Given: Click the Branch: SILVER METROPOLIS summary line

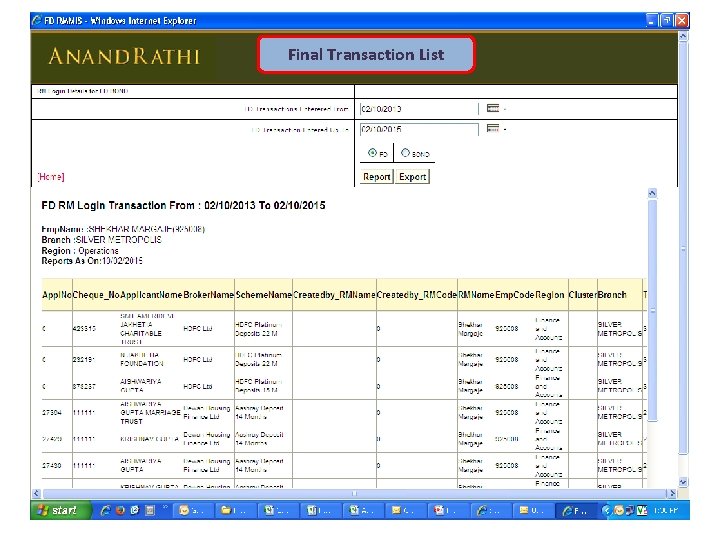Looking at the screenshot, I should coord(101,240).
